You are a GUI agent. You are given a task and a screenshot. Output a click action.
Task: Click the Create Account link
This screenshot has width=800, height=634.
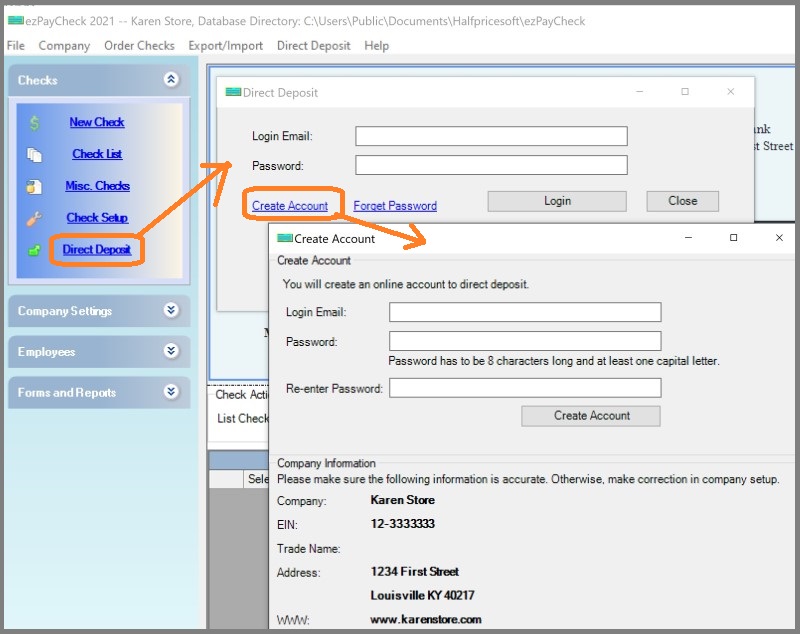click(290, 206)
